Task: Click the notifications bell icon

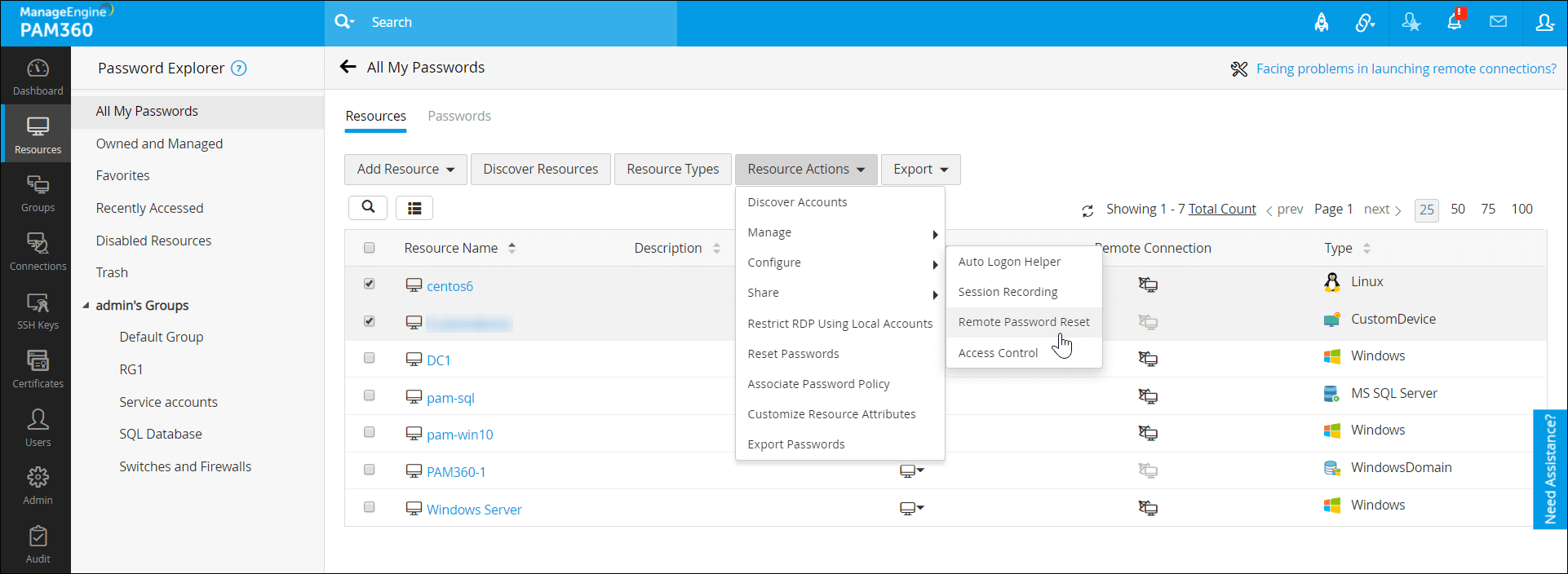Action: pos(1454,22)
